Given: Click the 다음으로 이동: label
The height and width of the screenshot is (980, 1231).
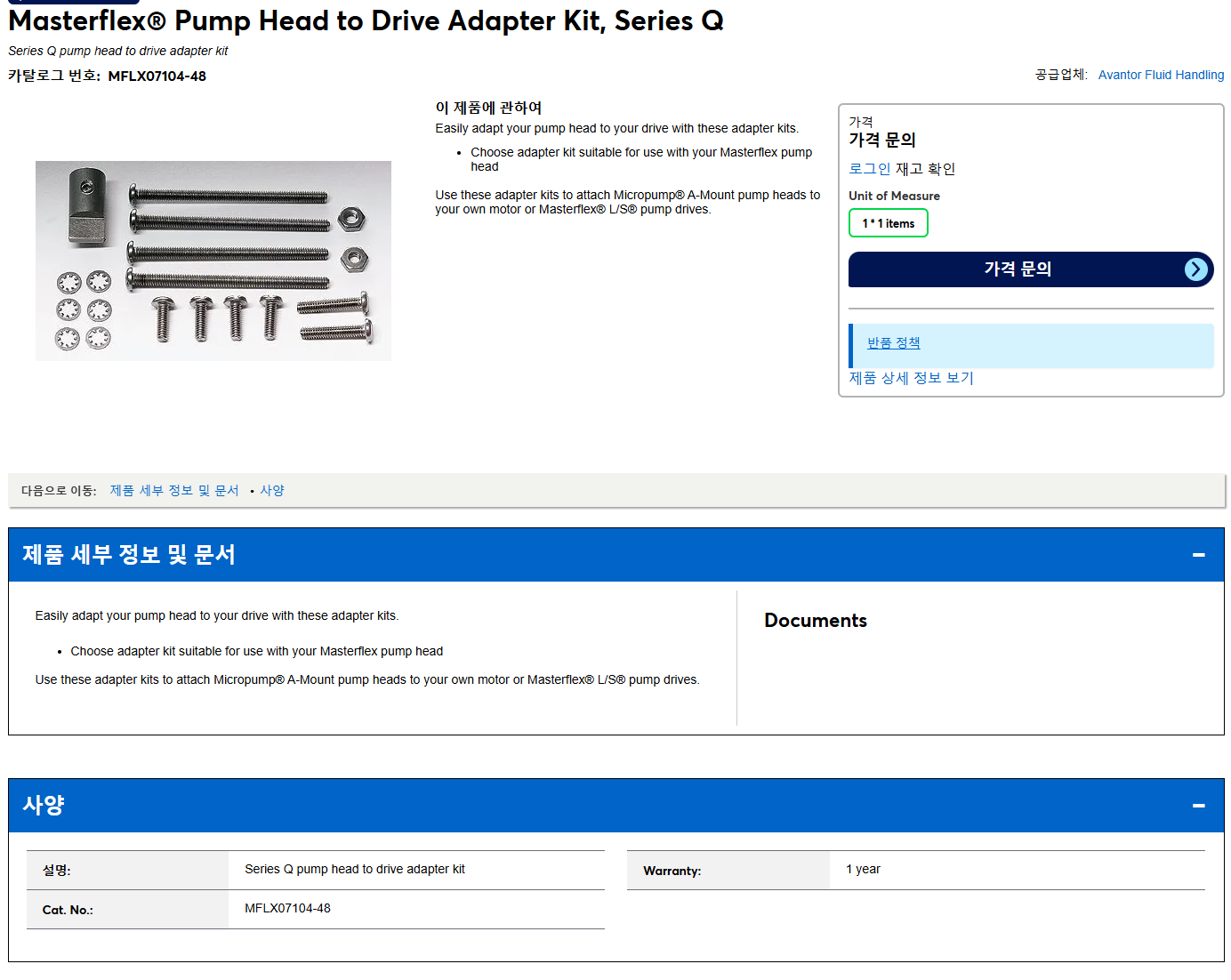Looking at the screenshot, I should pyautogui.click(x=59, y=491).
